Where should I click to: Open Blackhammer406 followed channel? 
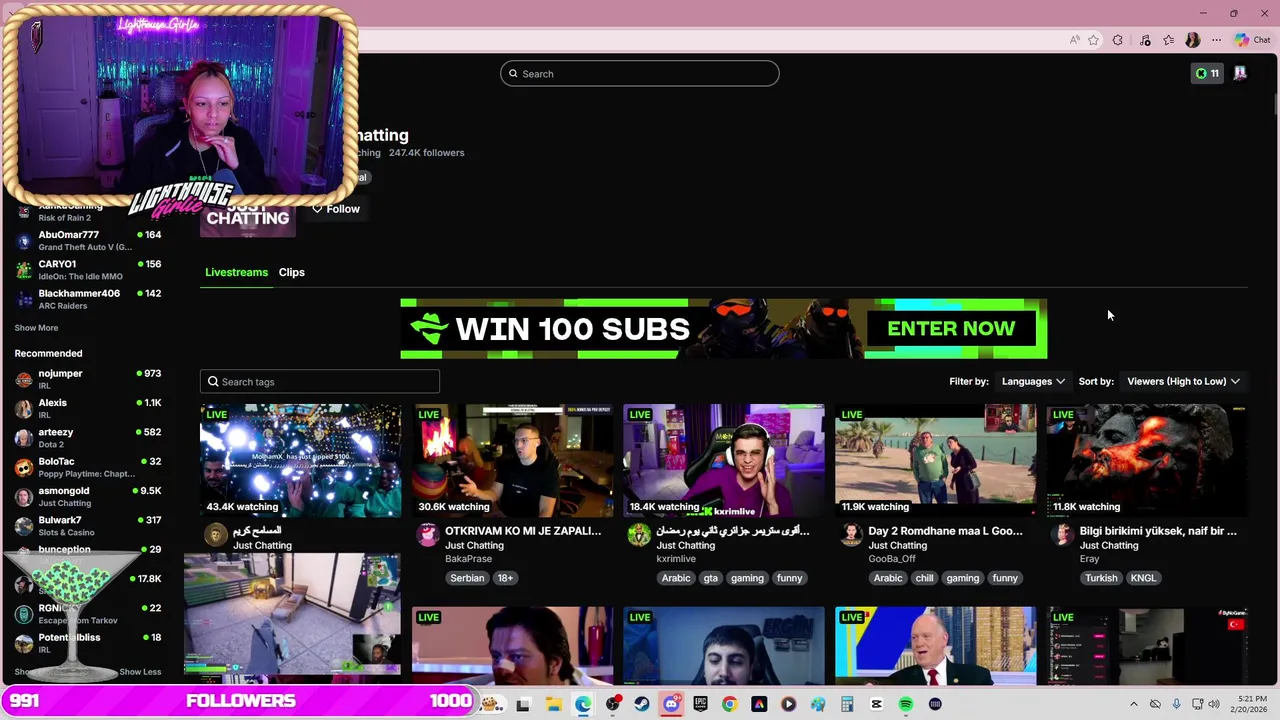click(88, 299)
